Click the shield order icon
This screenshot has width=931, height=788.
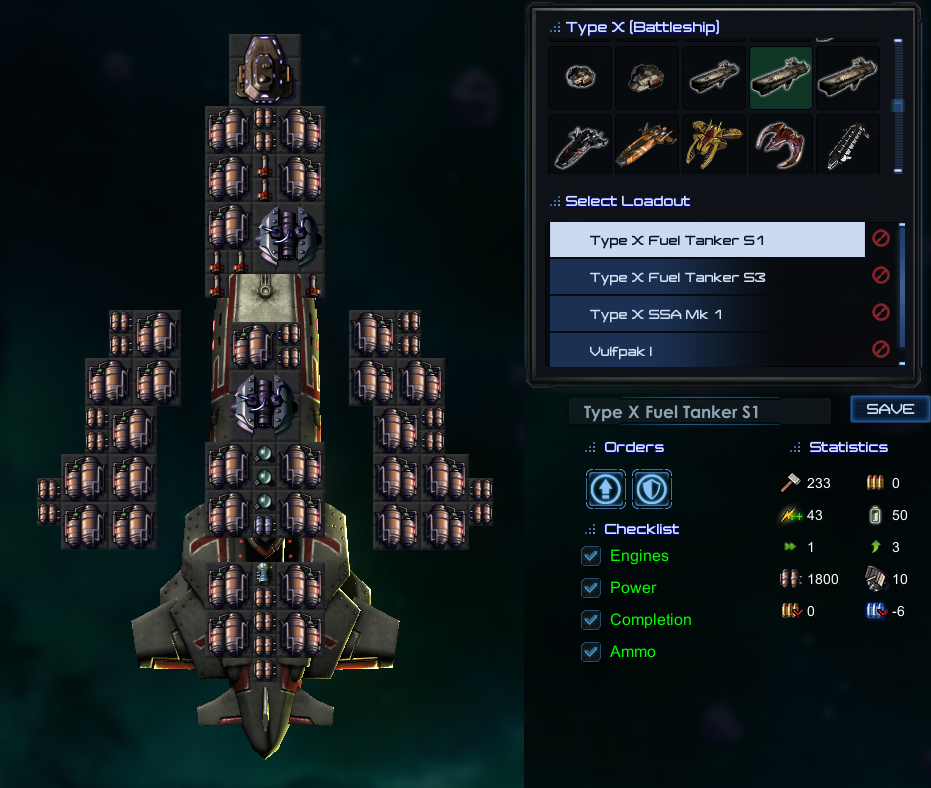click(x=652, y=489)
